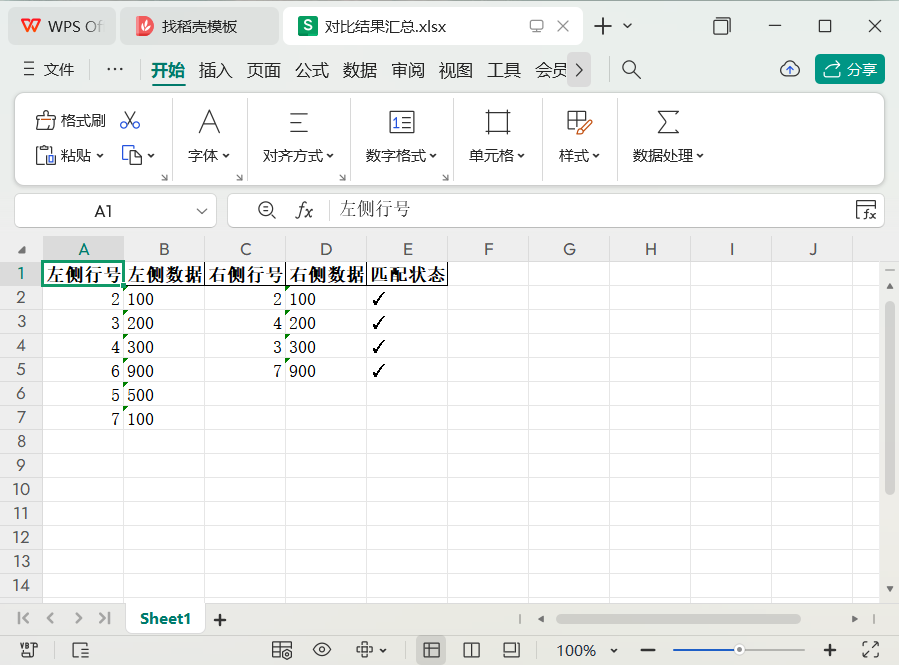Close the 对比结果汇总.xlsx tab
Viewport: 899px width, 665px height.
click(563, 26)
